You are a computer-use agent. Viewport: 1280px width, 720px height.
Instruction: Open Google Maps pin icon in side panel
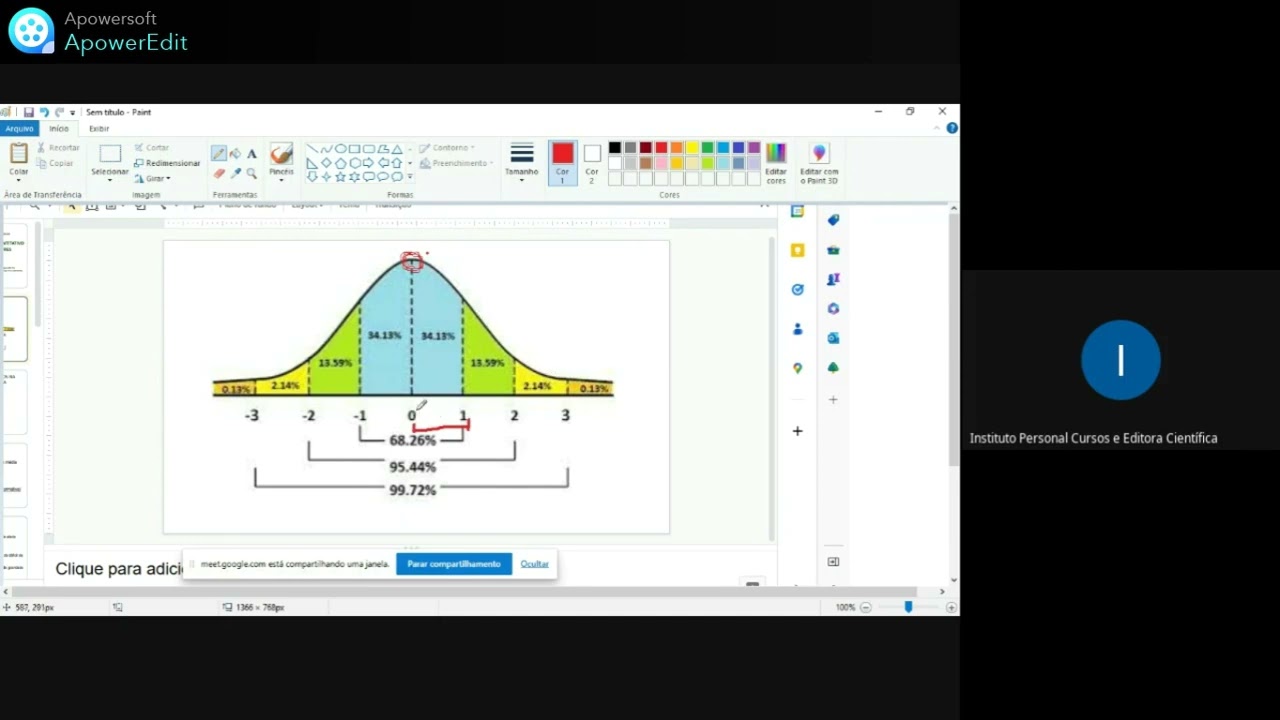tap(797, 368)
